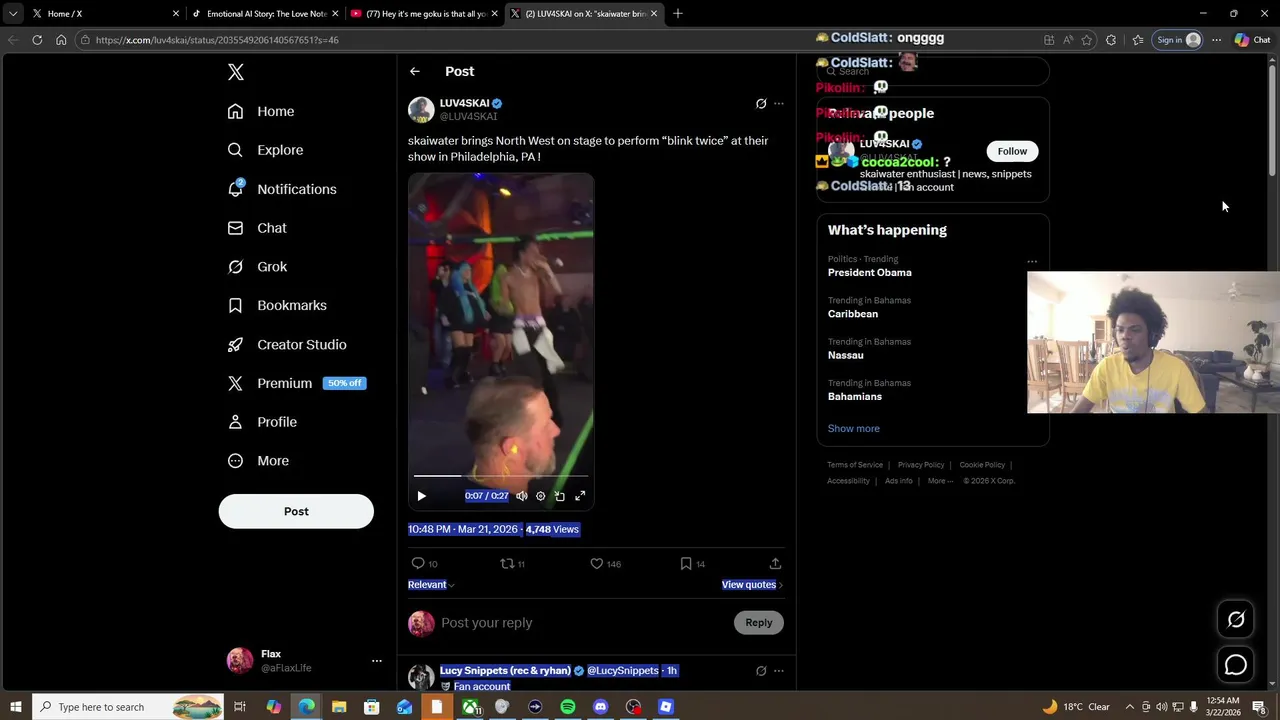
Task: Open the Privacy Policy footer link
Action: pos(921,465)
